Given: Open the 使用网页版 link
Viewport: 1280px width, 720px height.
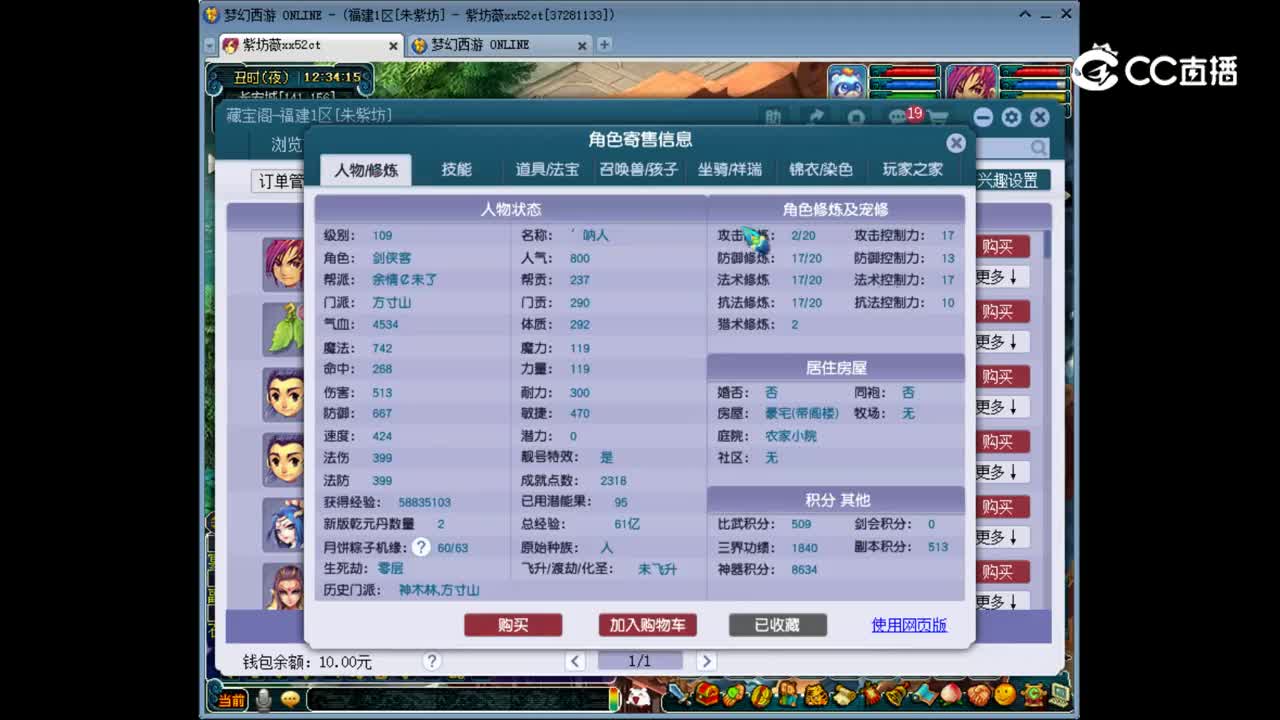Looking at the screenshot, I should click(x=909, y=625).
